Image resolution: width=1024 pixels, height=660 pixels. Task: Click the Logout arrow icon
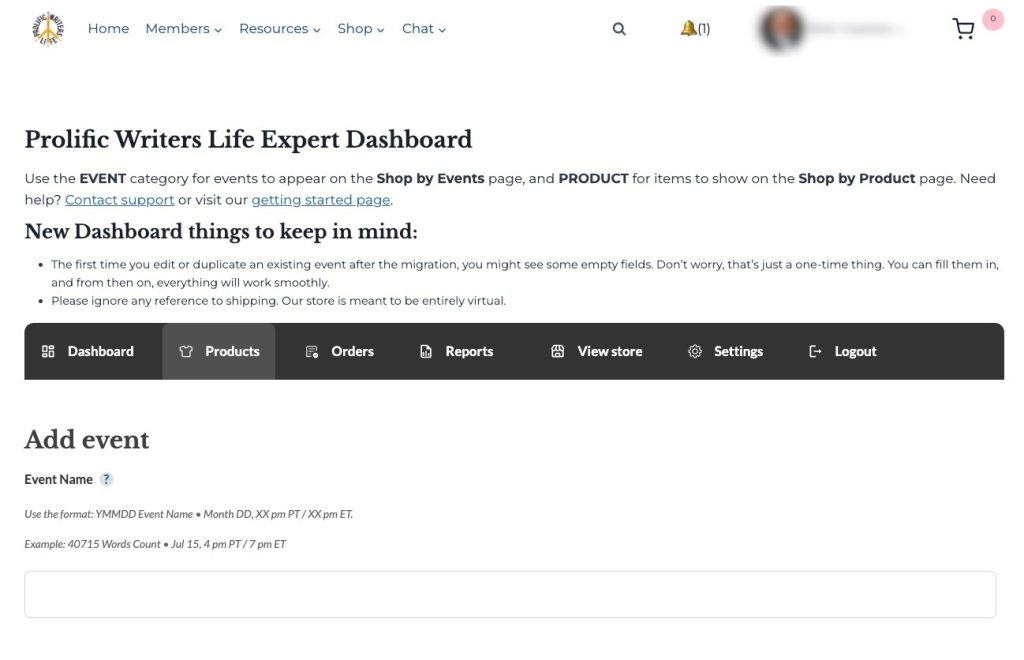815,351
